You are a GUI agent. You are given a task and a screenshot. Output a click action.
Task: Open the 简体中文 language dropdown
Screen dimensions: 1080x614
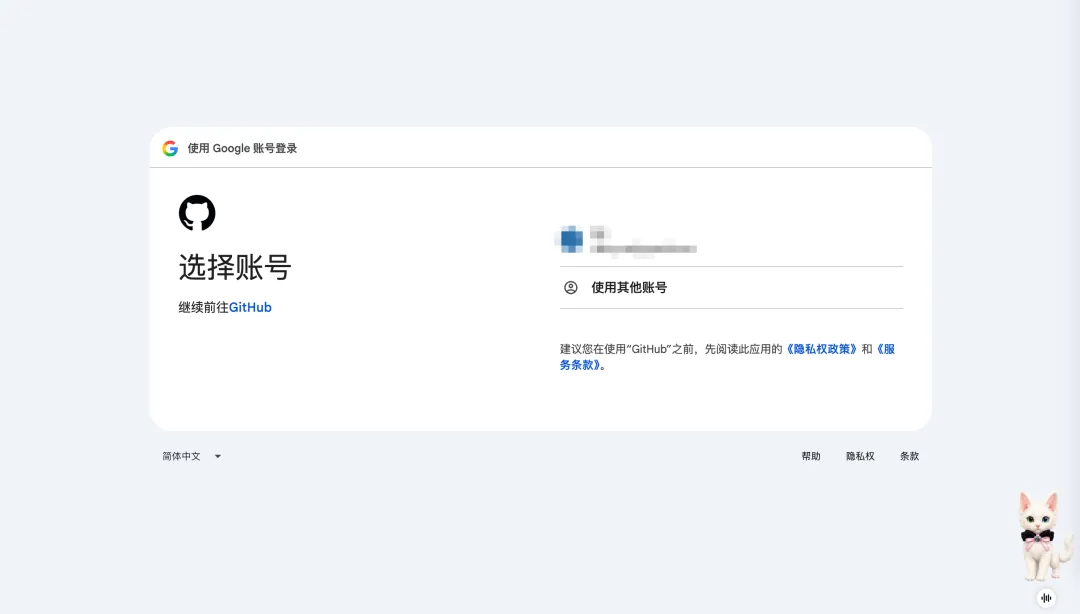(191, 456)
